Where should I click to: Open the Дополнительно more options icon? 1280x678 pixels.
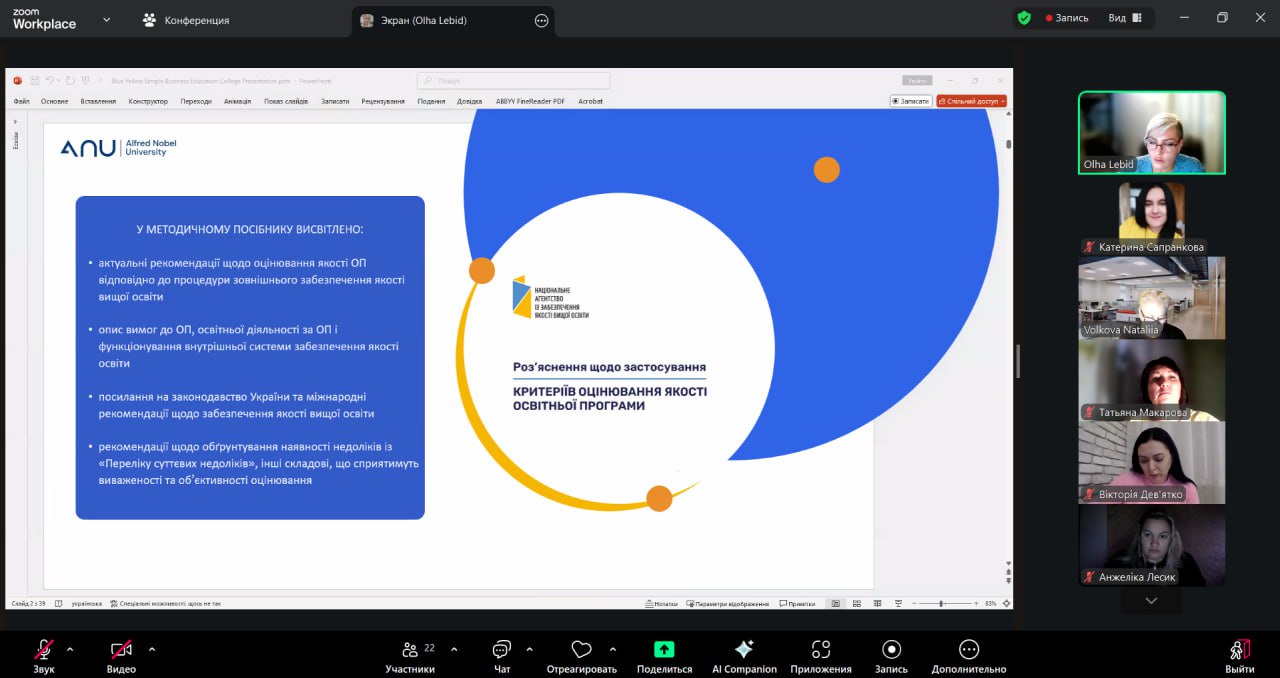click(968, 650)
